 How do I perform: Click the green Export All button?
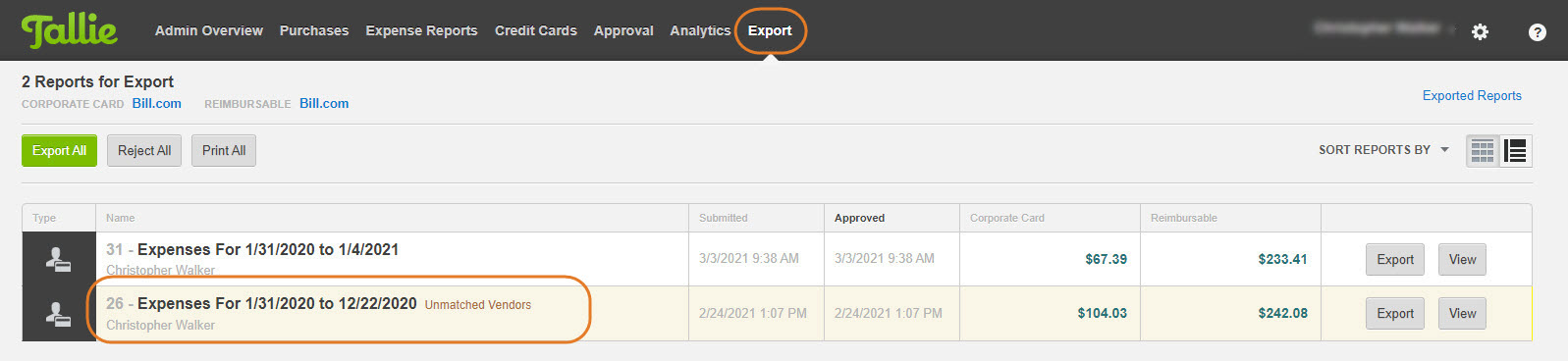tap(59, 150)
